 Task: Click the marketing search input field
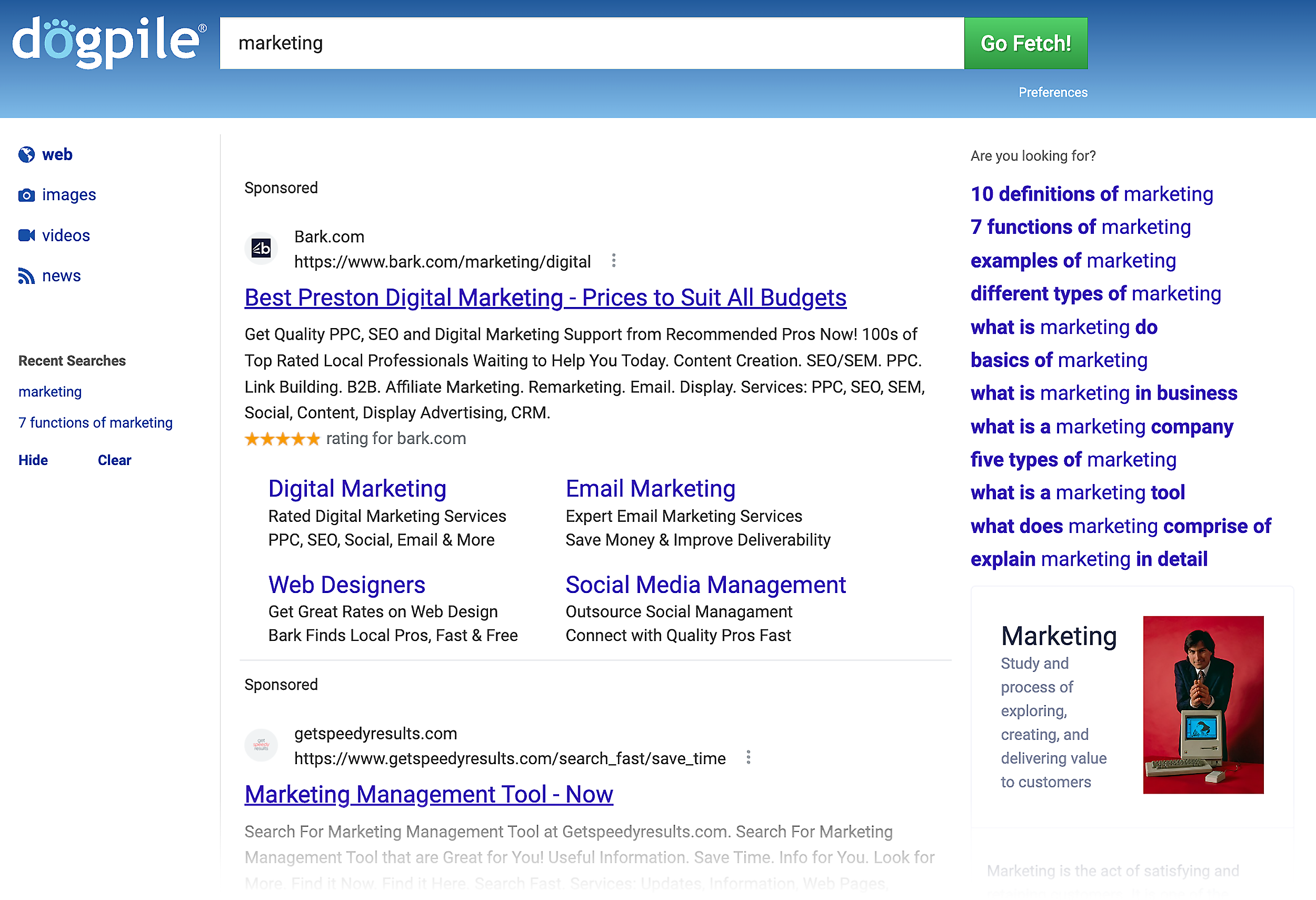click(591, 44)
